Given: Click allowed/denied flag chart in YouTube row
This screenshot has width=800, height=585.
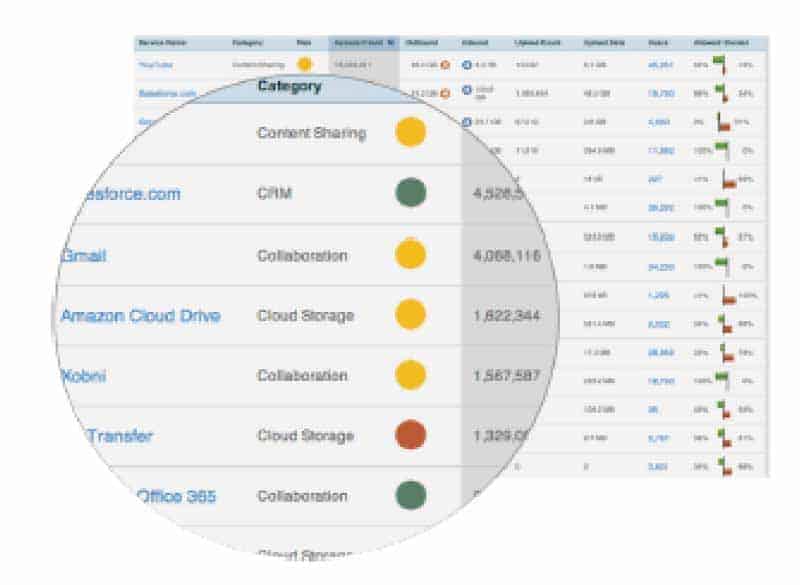Looking at the screenshot, I should pos(720,65).
